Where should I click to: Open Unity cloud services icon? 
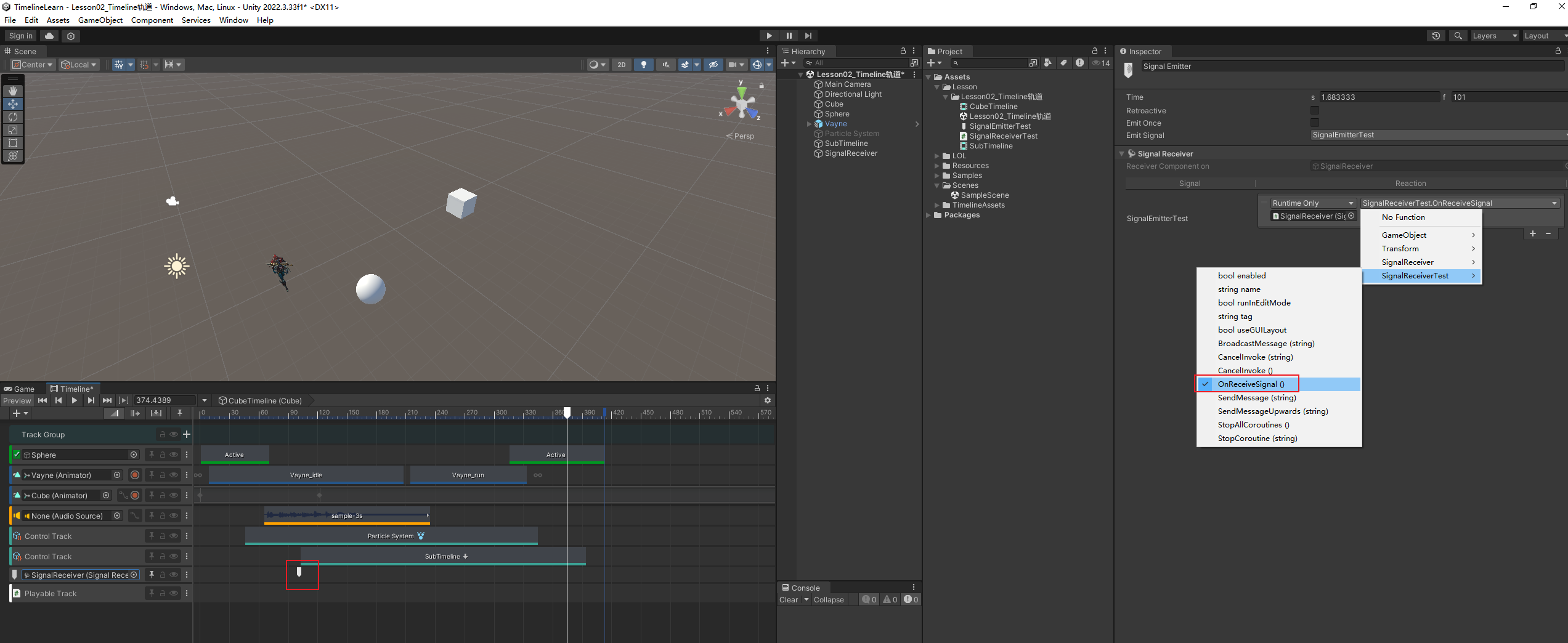pyautogui.click(x=49, y=36)
